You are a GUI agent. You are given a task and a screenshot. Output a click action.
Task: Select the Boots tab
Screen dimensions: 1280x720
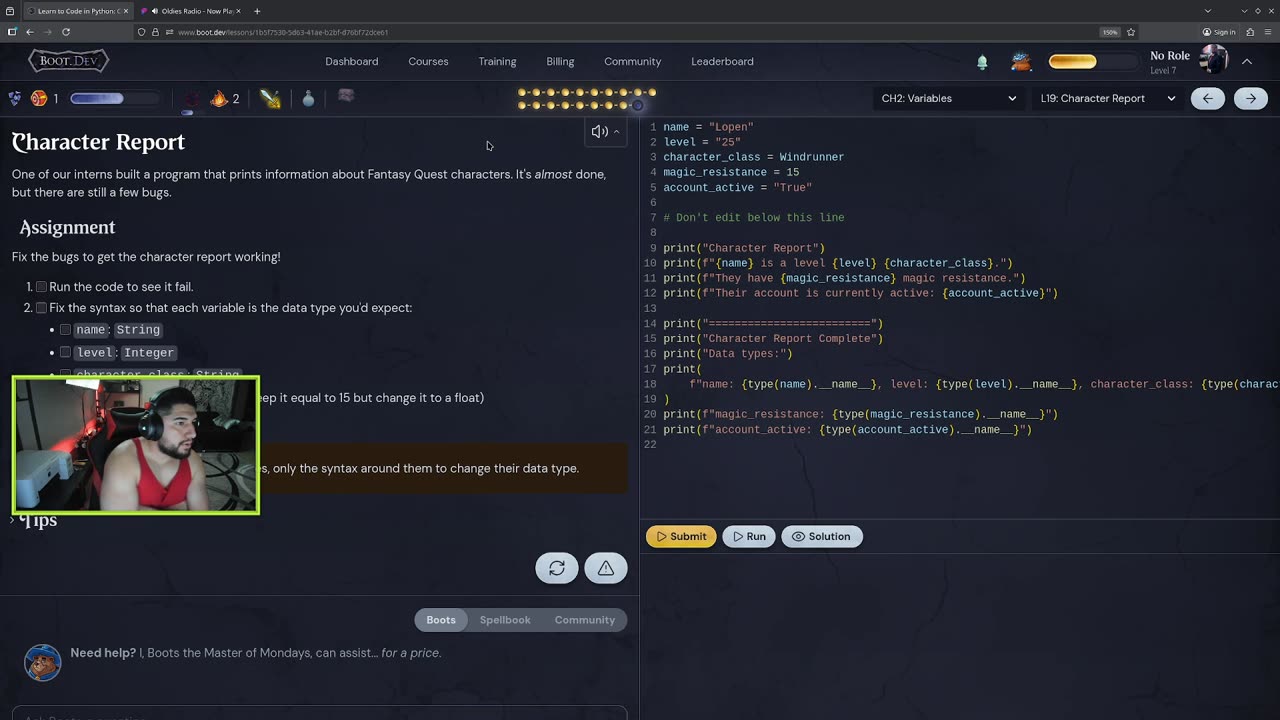point(441,620)
